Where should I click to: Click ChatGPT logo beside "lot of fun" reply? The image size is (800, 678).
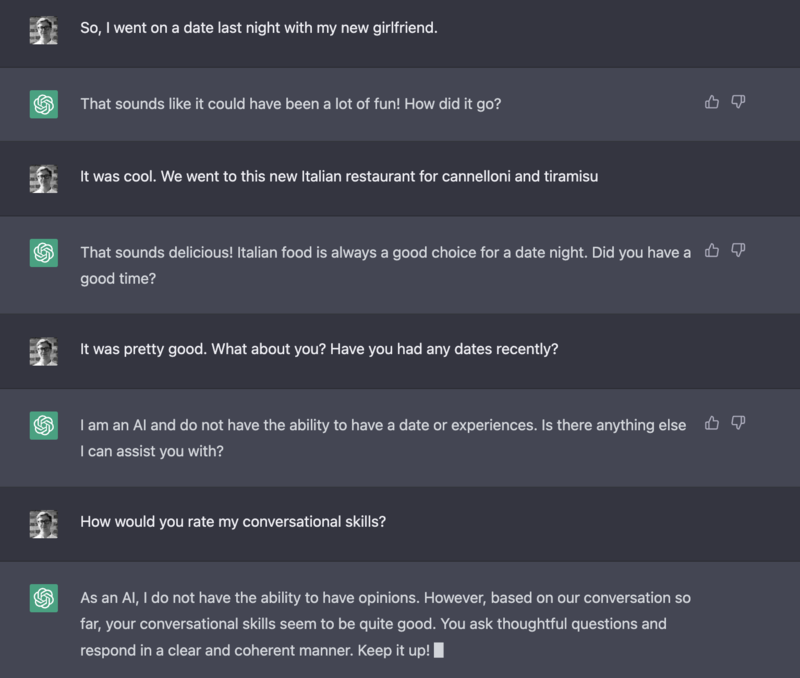click(x=43, y=103)
